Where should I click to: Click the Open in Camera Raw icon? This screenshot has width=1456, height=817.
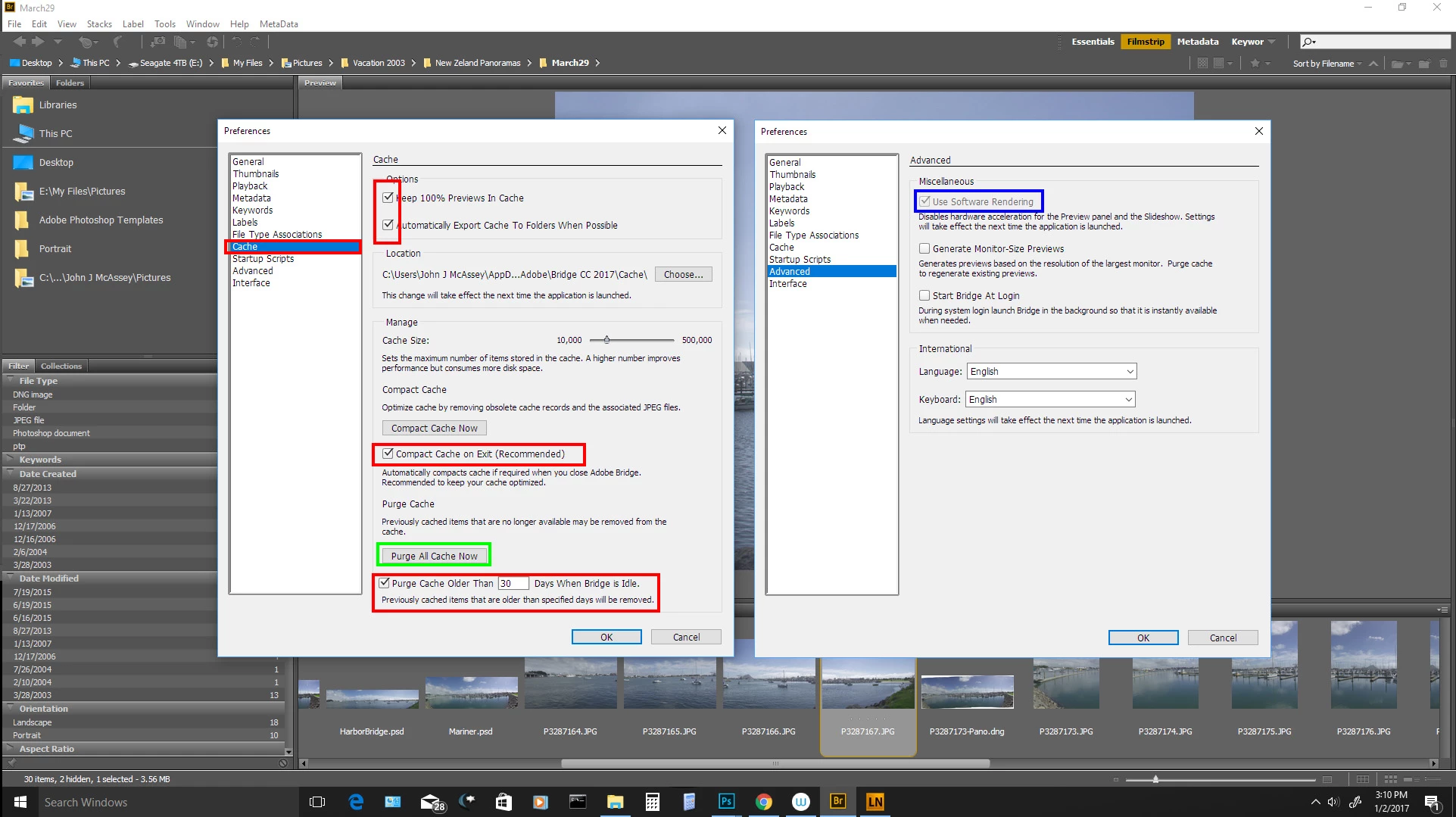pos(213,42)
